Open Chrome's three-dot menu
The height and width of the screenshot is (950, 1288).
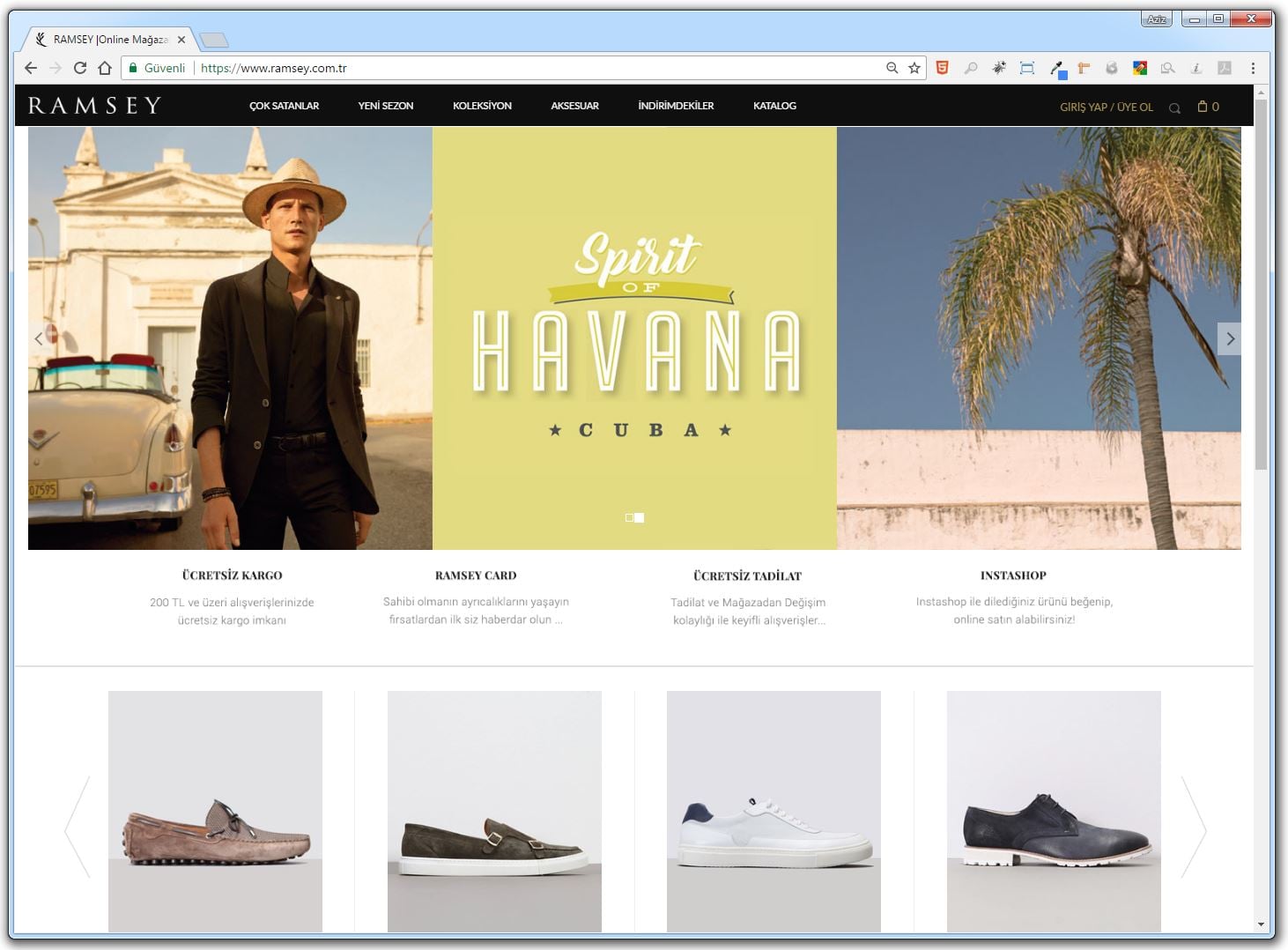tap(1253, 68)
